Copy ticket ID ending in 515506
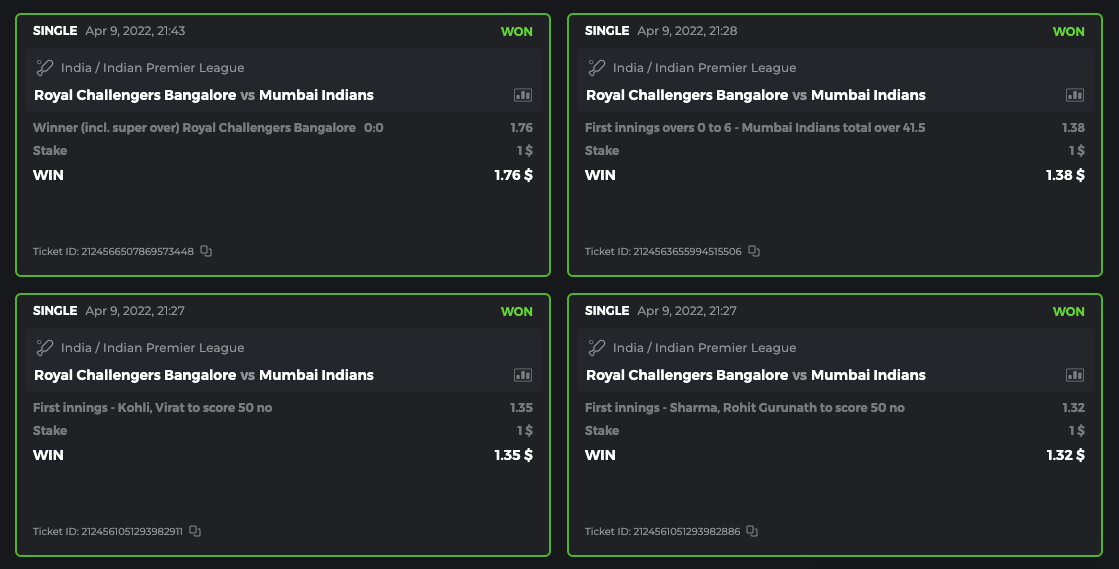This screenshot has height=569, width=1119. pos(754,251)
